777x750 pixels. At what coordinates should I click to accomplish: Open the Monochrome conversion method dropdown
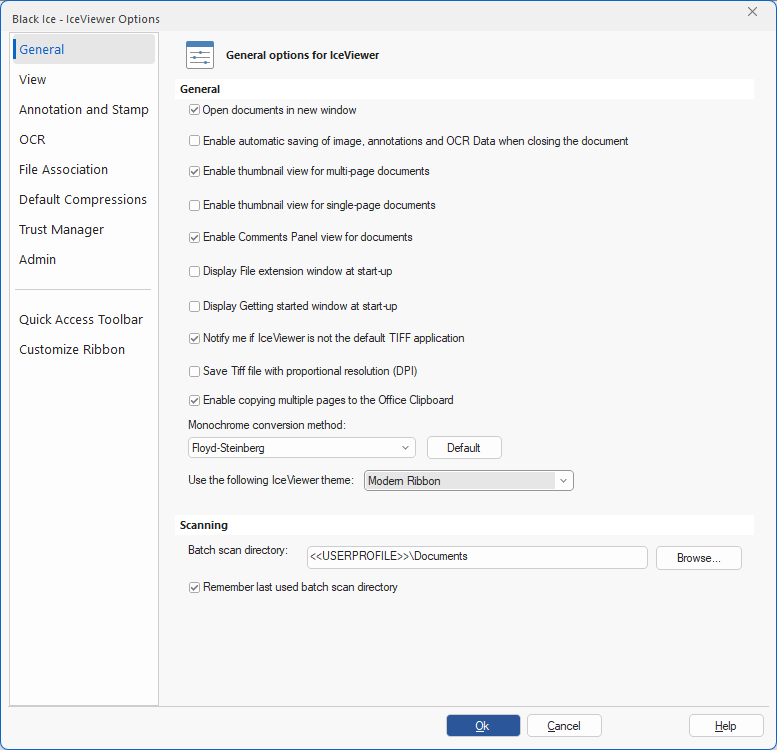tap(302, 448)
